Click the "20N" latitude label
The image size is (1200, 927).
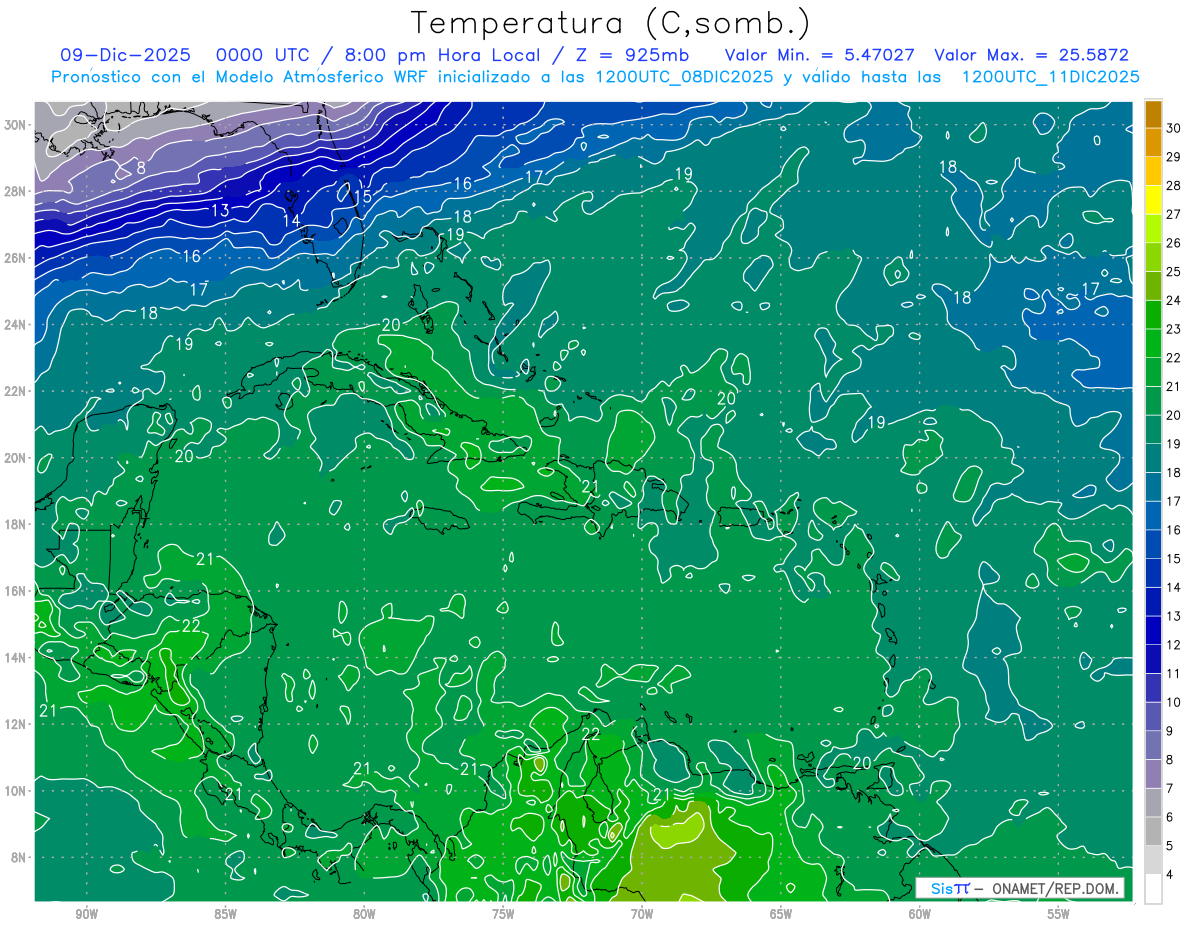(x=17, y=457)
